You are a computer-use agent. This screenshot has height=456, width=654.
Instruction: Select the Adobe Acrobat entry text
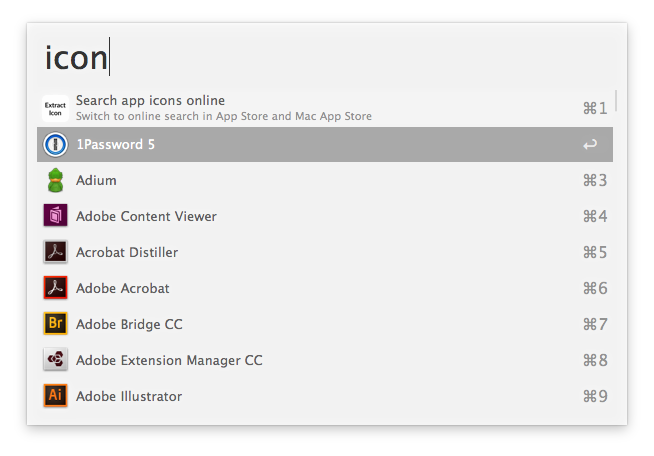(123, 288)
